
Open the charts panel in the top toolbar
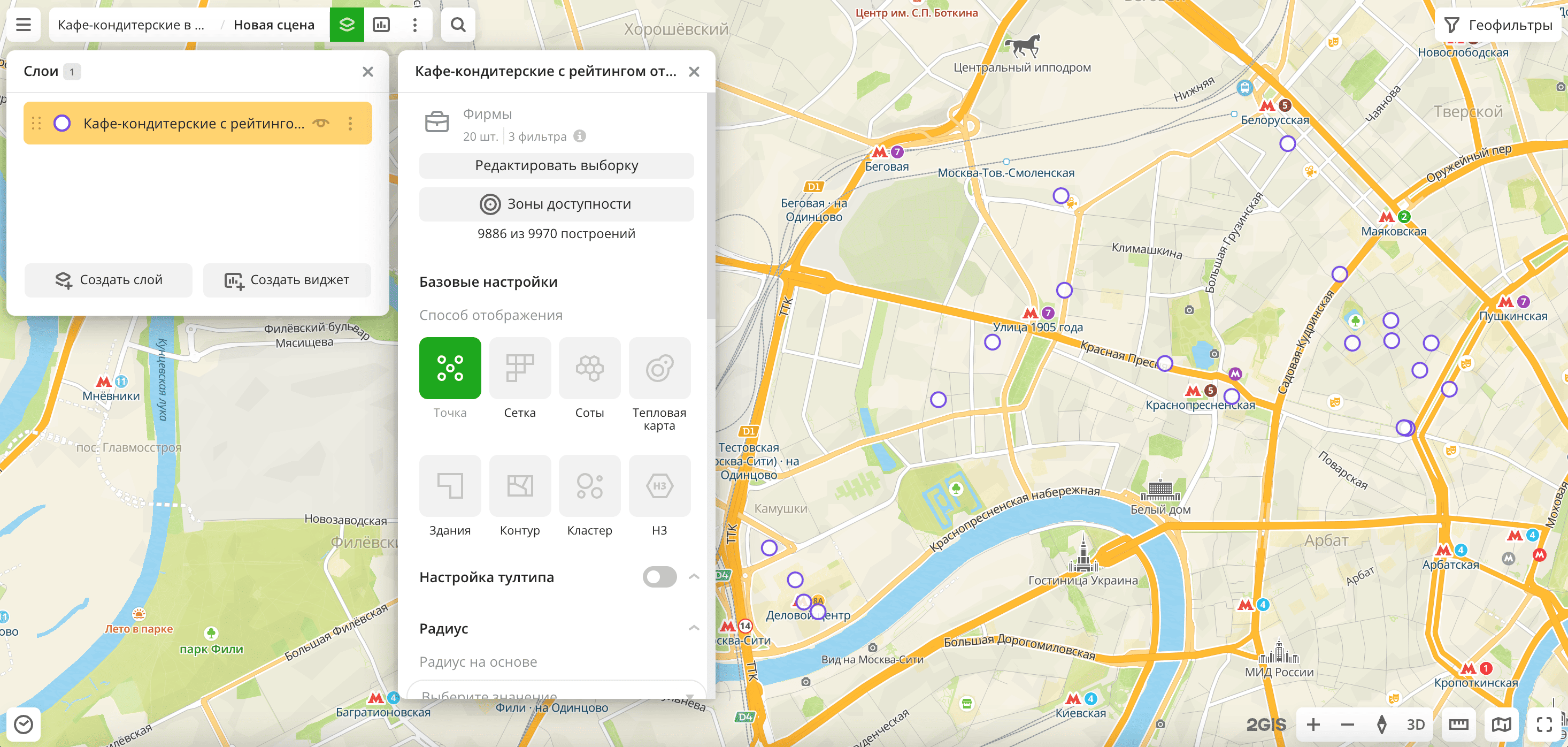pyautogui.click(x=383, y=25)
